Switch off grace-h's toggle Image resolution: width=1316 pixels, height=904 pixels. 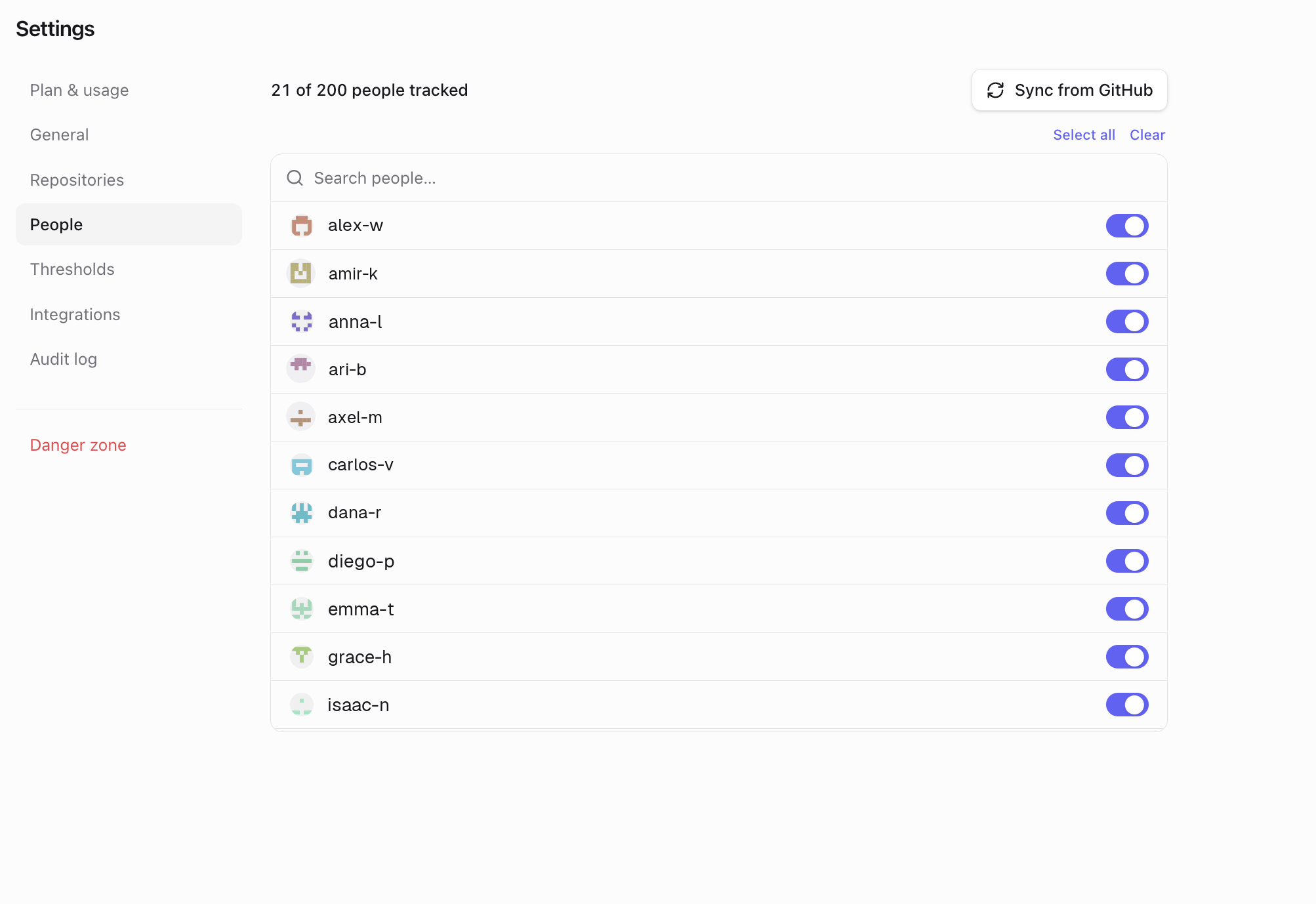click(1127, 657)
